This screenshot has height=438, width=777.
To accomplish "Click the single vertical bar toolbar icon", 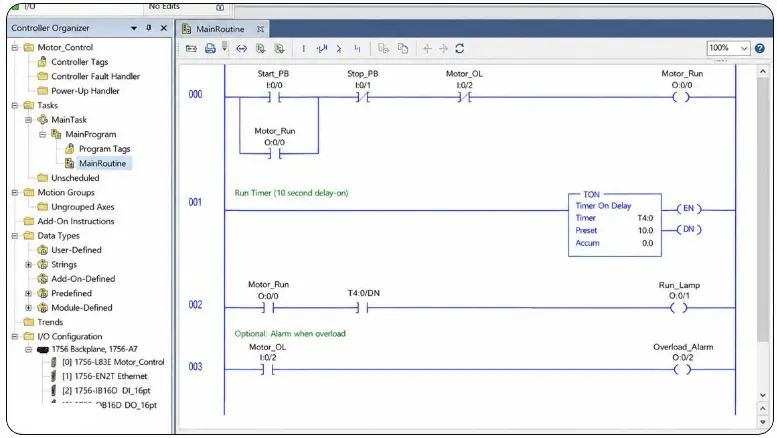I will point(303,49).
